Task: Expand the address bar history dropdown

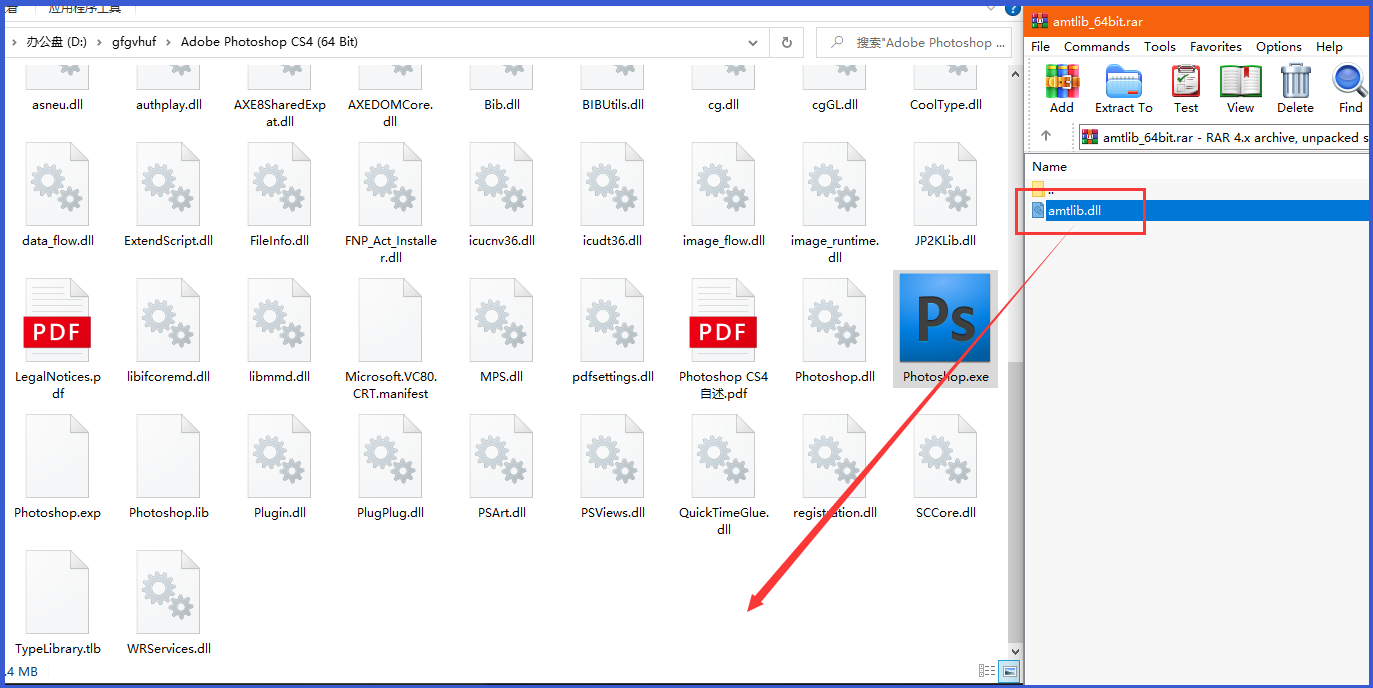Action: [x=753, y=43]
